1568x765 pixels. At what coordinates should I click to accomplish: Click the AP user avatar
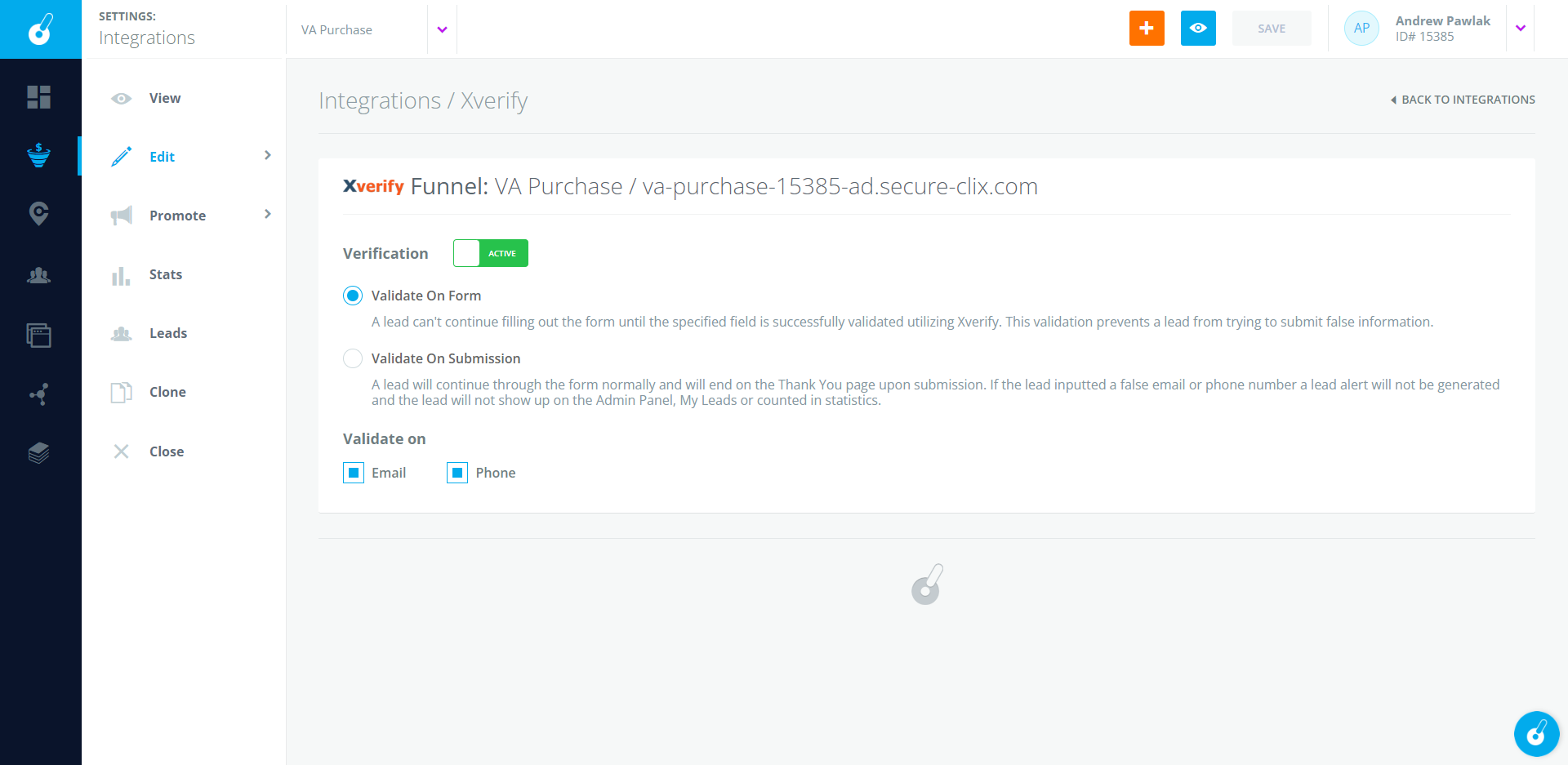point(1361,29)
